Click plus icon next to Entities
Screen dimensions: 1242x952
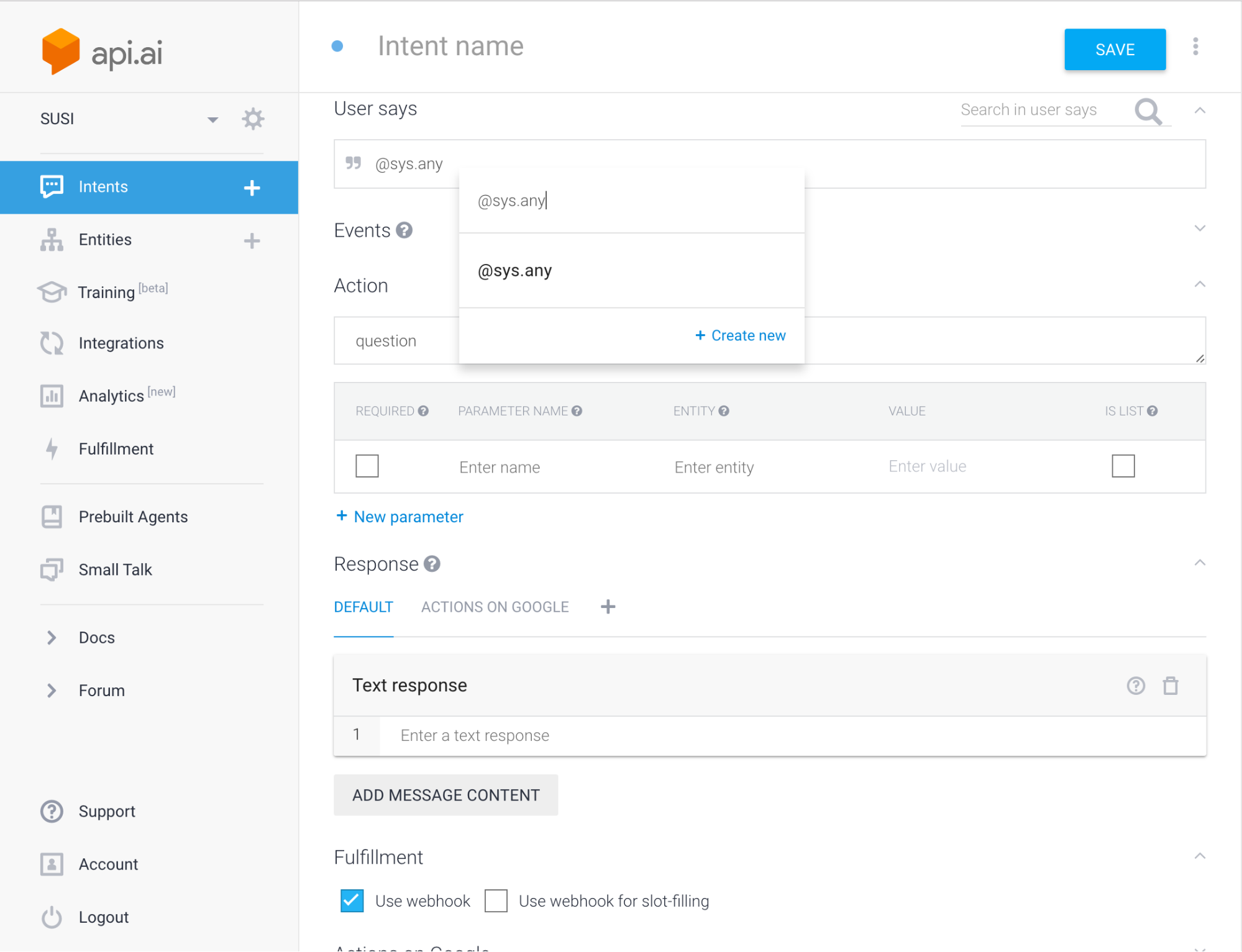click(x=252, y=240)
